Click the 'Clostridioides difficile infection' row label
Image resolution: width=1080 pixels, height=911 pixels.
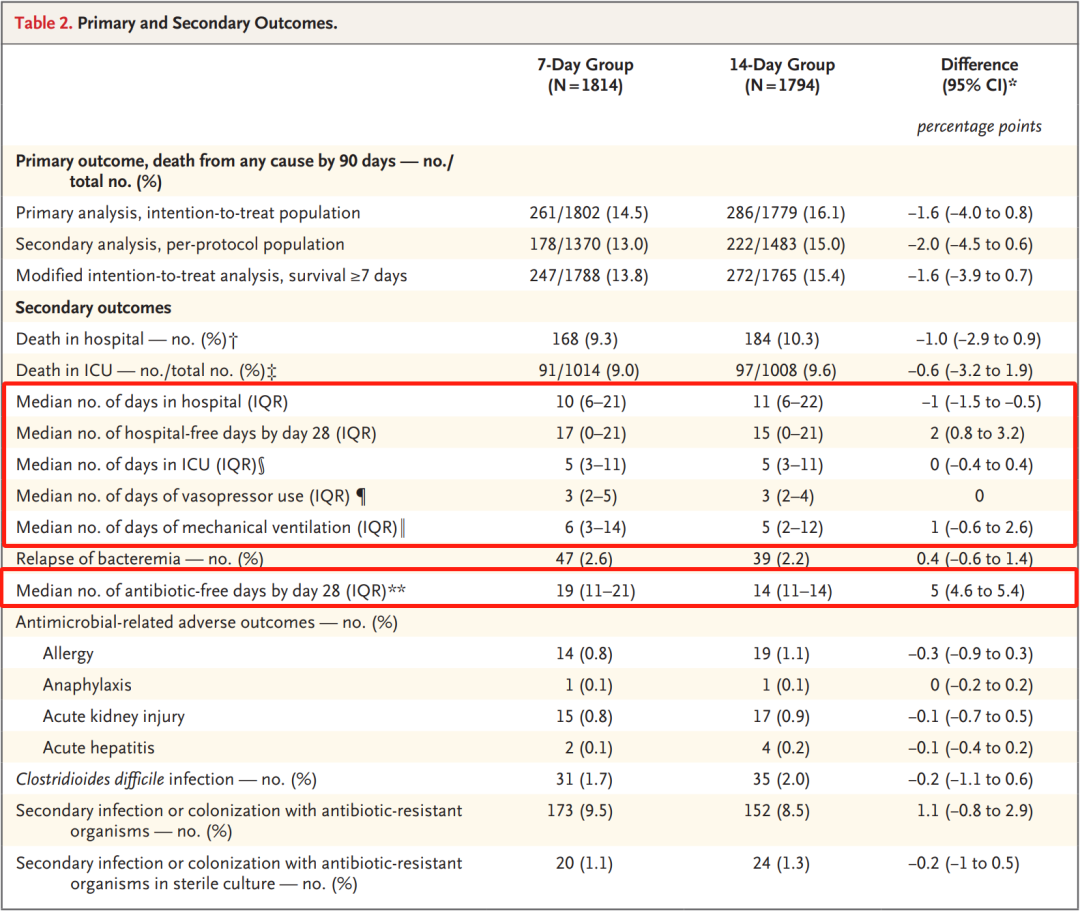point(166,779)
